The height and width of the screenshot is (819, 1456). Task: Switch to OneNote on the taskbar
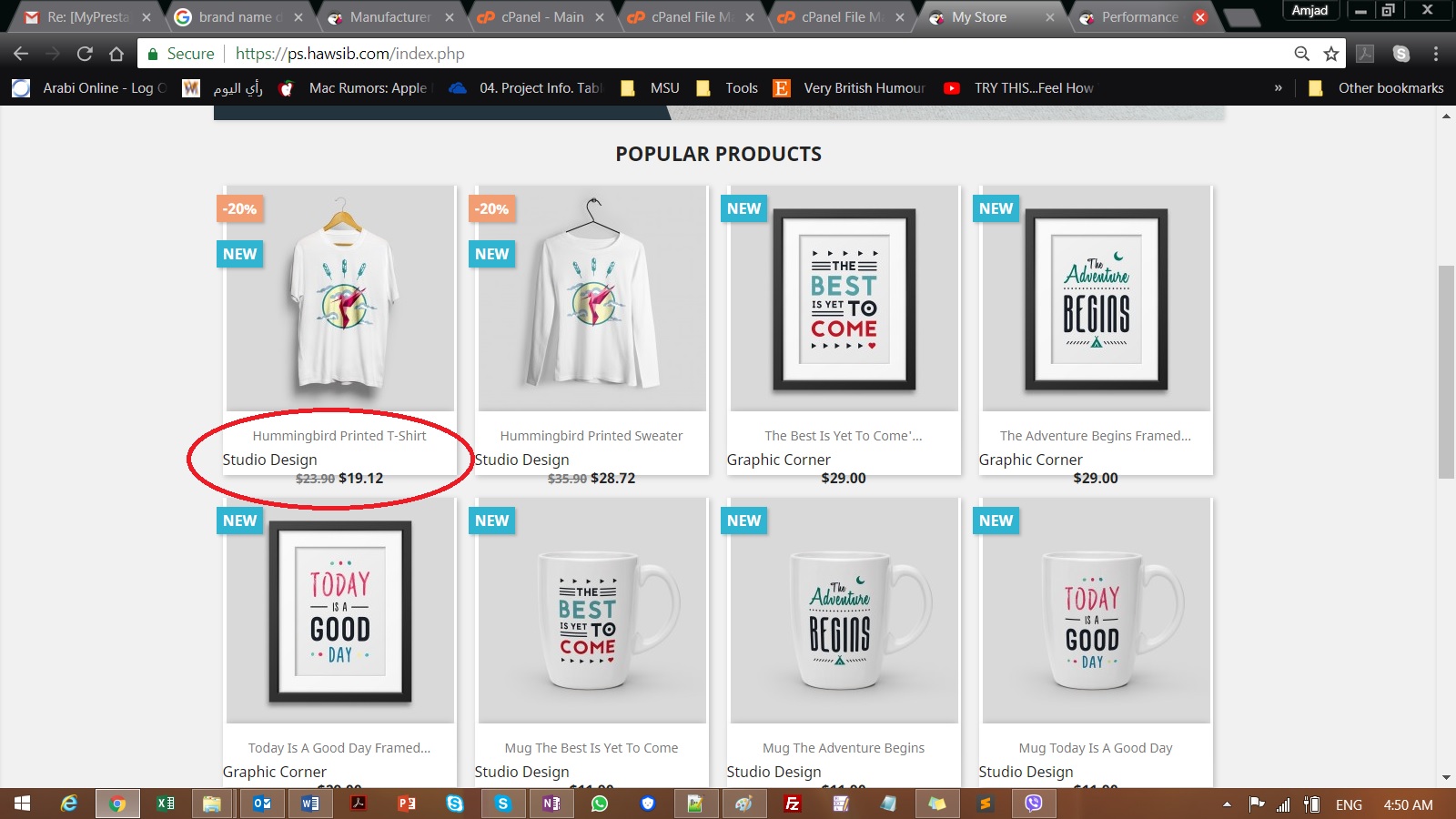click(x=551, y=804)
